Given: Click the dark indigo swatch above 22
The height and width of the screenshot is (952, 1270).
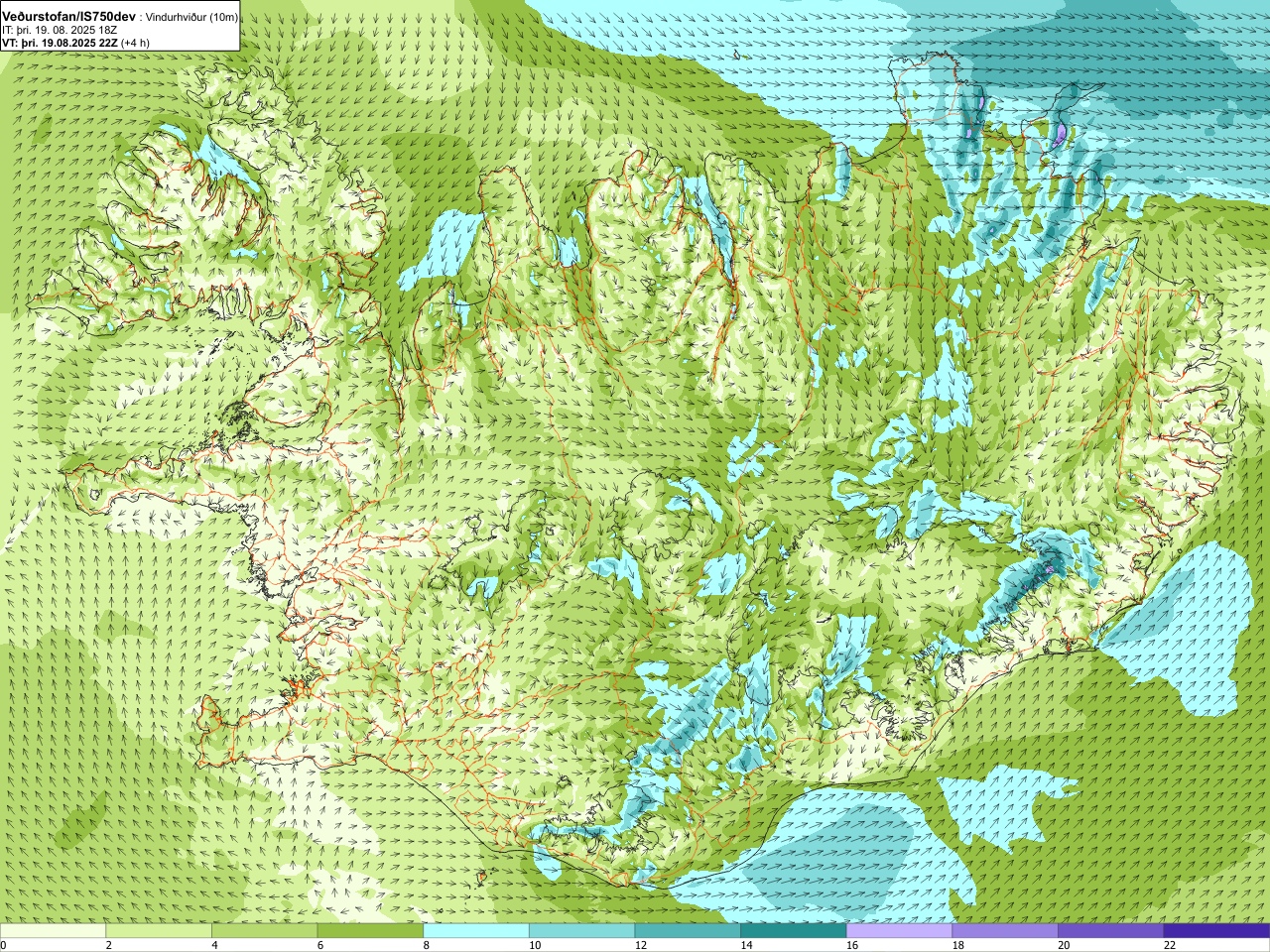Looking at the screenshot, I should (1216, 931).
